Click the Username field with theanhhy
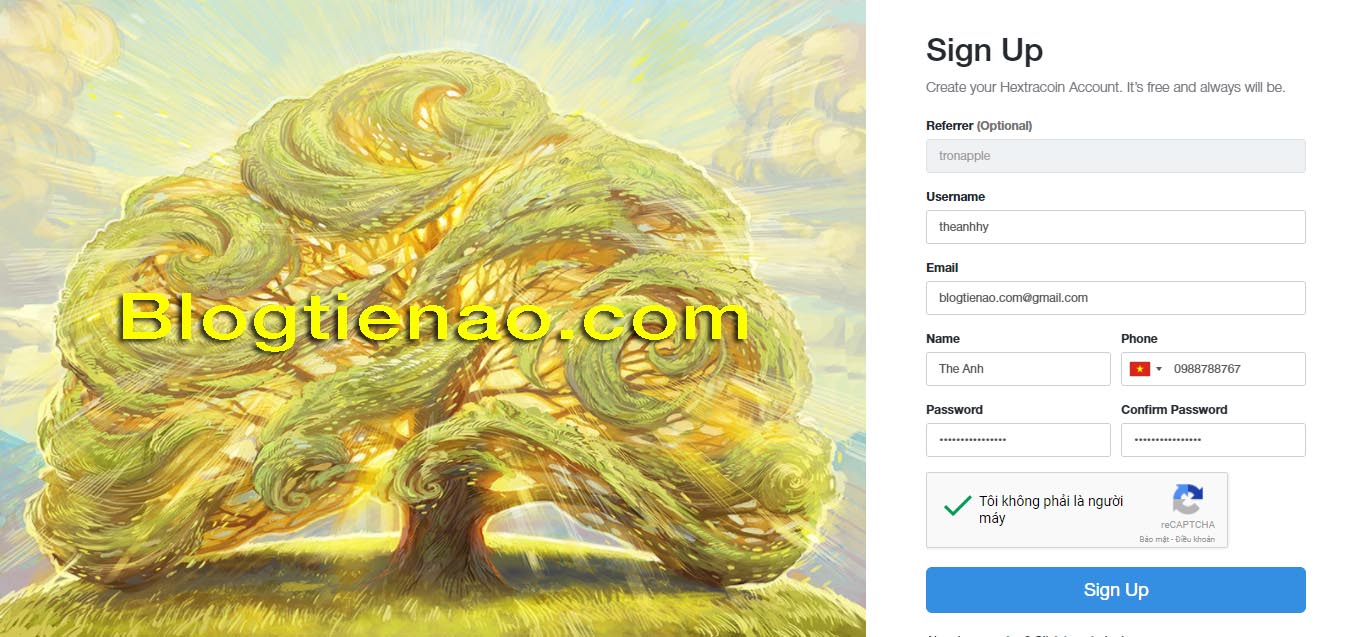The width and height of the screenshot is (1366, 637). coord(1116,227)
